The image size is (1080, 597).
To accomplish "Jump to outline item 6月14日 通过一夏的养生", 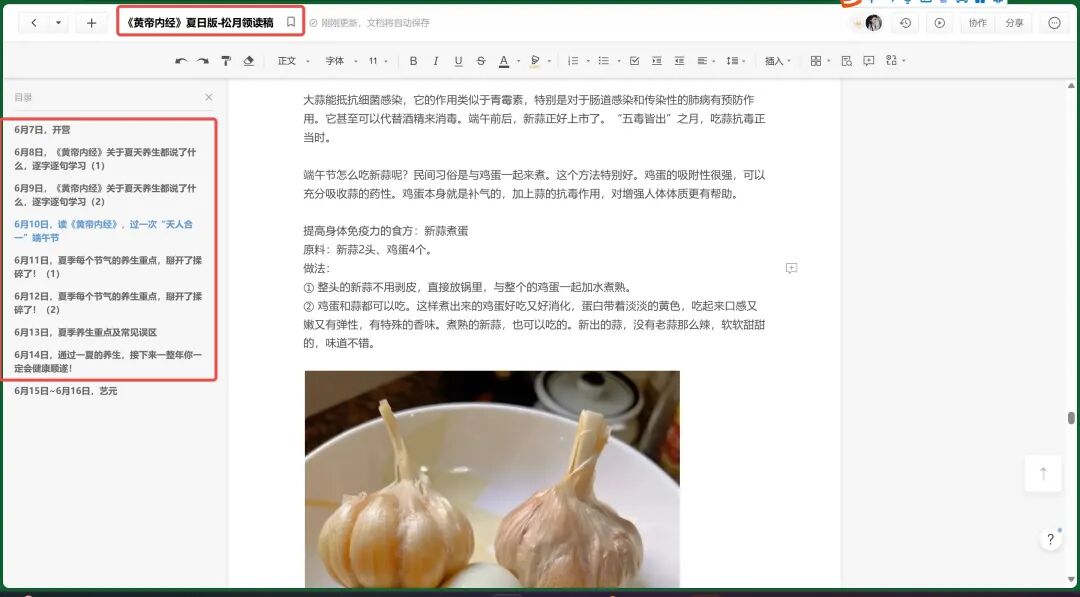I will point(107,361).
